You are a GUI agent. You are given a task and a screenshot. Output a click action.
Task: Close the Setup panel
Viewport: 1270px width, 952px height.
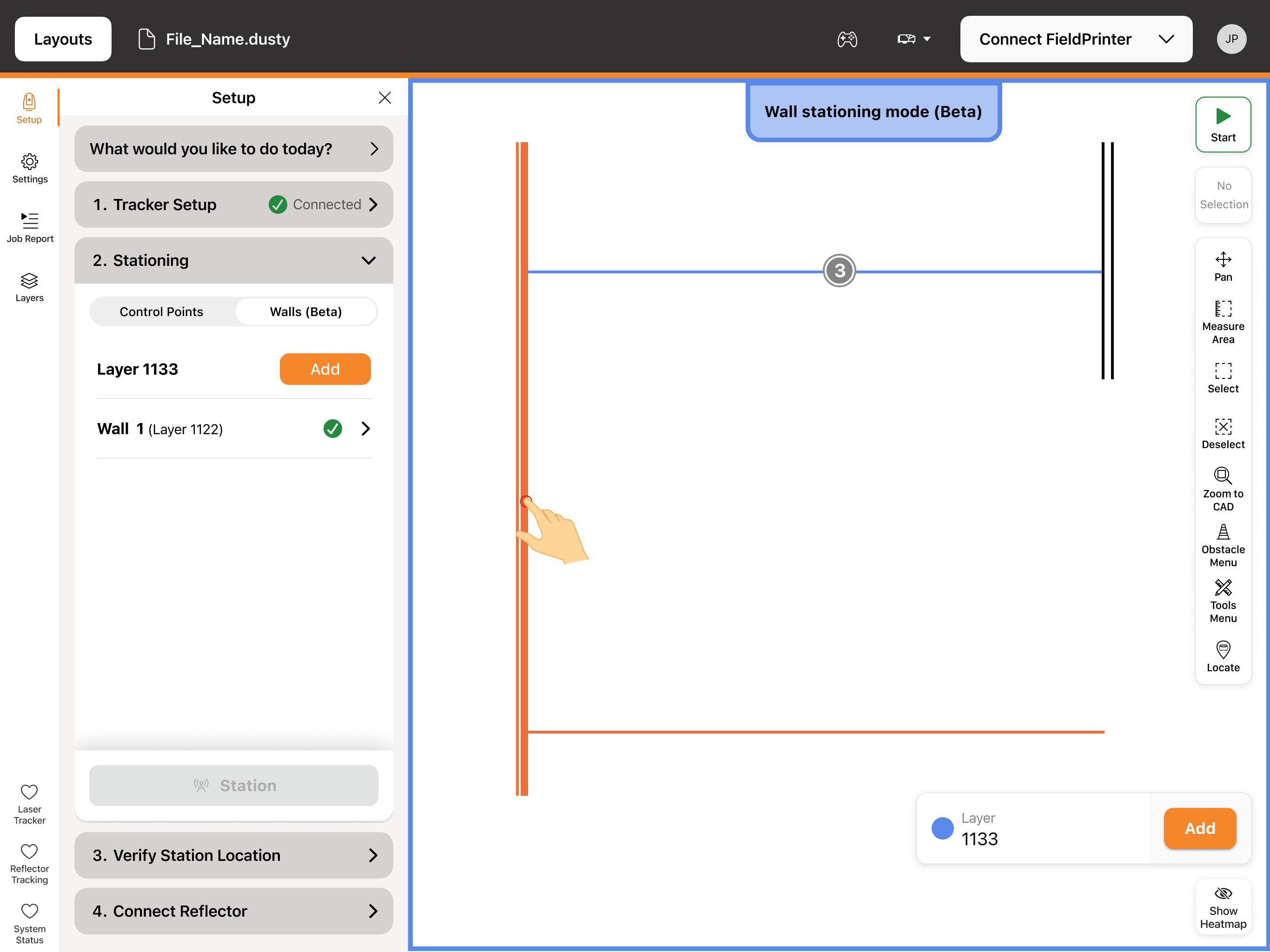(x=385, y=98)
